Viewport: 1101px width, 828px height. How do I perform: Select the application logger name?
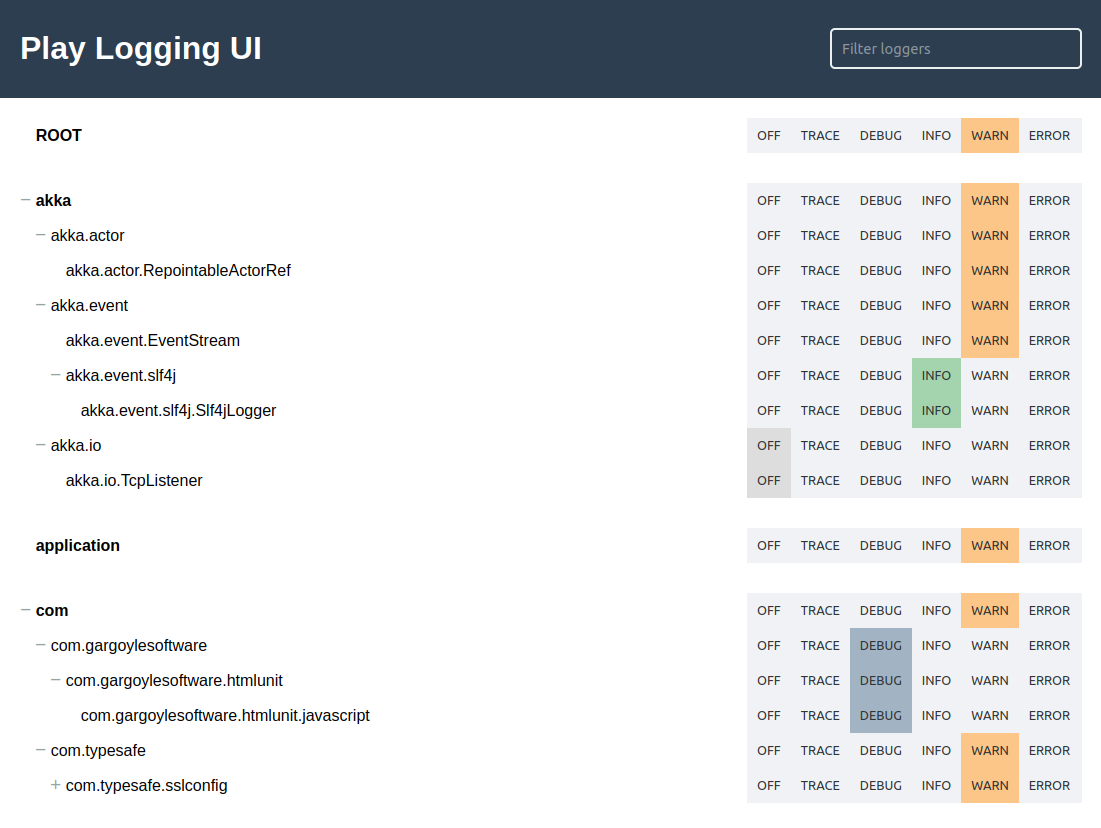[78, 546]
